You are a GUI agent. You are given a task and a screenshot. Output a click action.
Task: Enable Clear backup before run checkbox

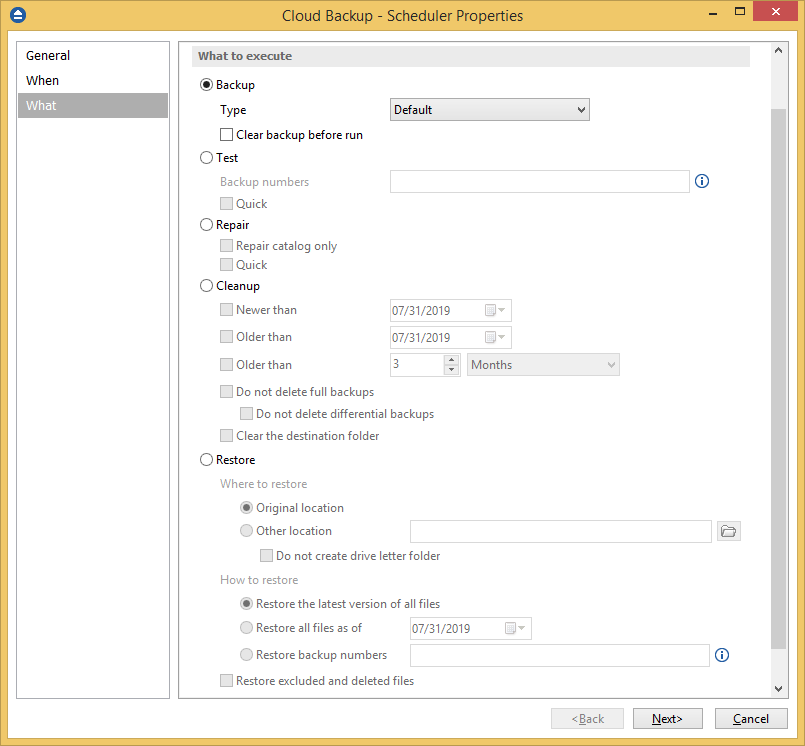226,134
